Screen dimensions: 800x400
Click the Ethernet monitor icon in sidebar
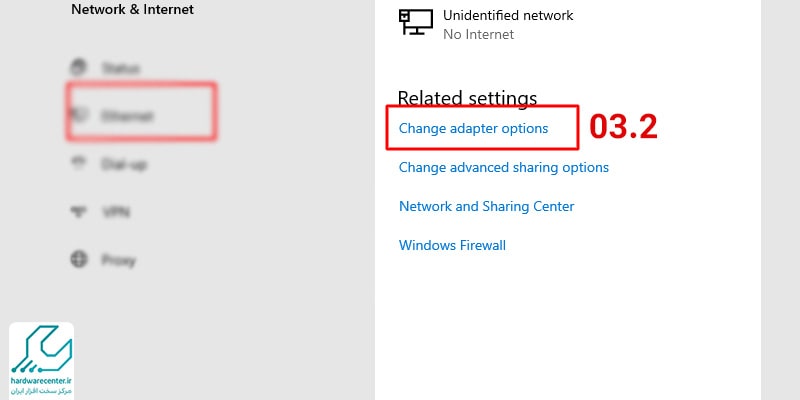[79, 115]
